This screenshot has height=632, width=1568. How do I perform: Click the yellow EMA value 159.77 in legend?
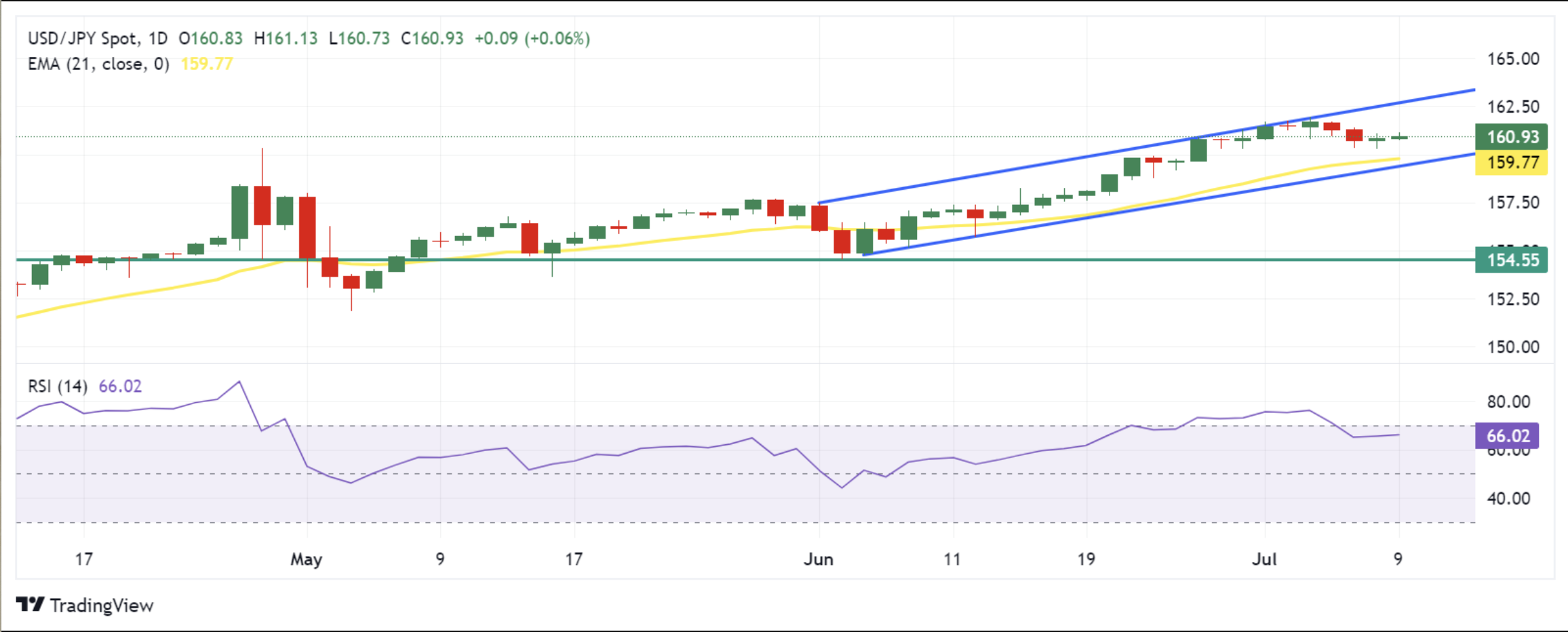(x=207, y=64)
